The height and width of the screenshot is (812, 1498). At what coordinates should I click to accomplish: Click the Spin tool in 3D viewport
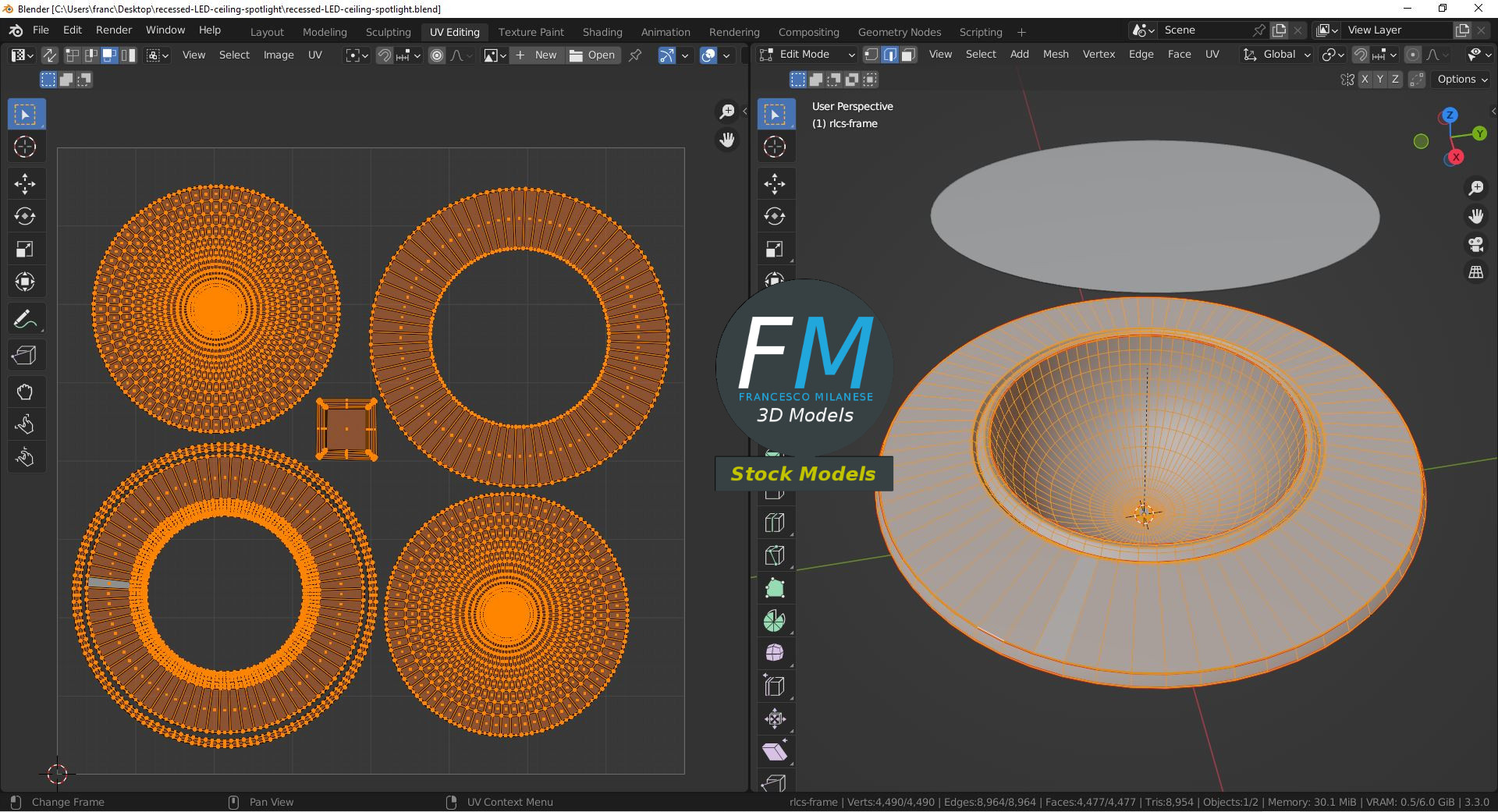click(774, 621)
